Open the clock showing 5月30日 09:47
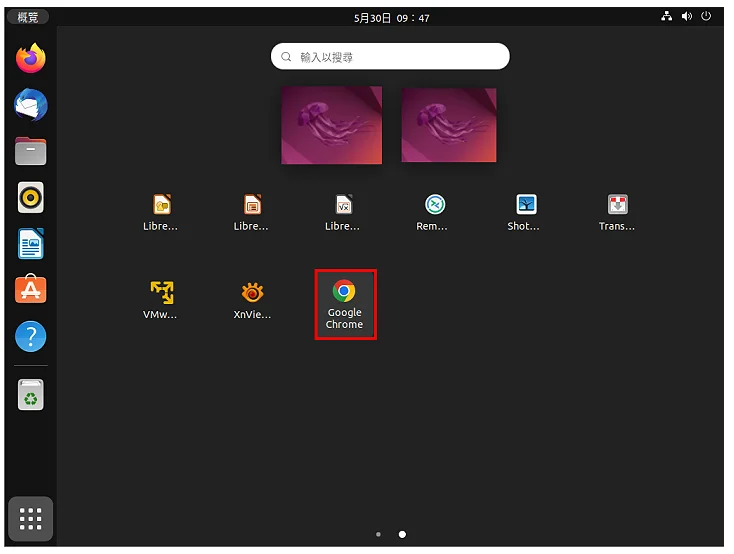734x554 pixels. click(392, 18)
